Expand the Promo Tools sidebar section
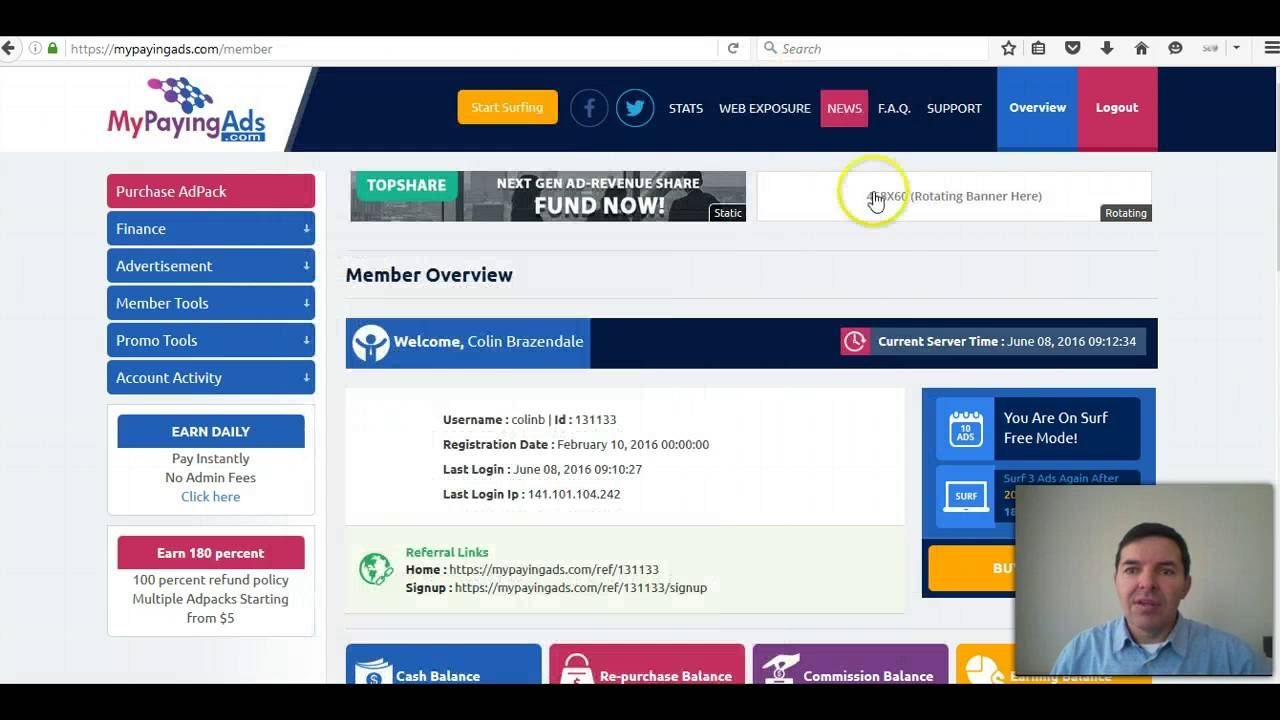The height and width of the screenshot is (720, 1280). (x=211, y=340)
